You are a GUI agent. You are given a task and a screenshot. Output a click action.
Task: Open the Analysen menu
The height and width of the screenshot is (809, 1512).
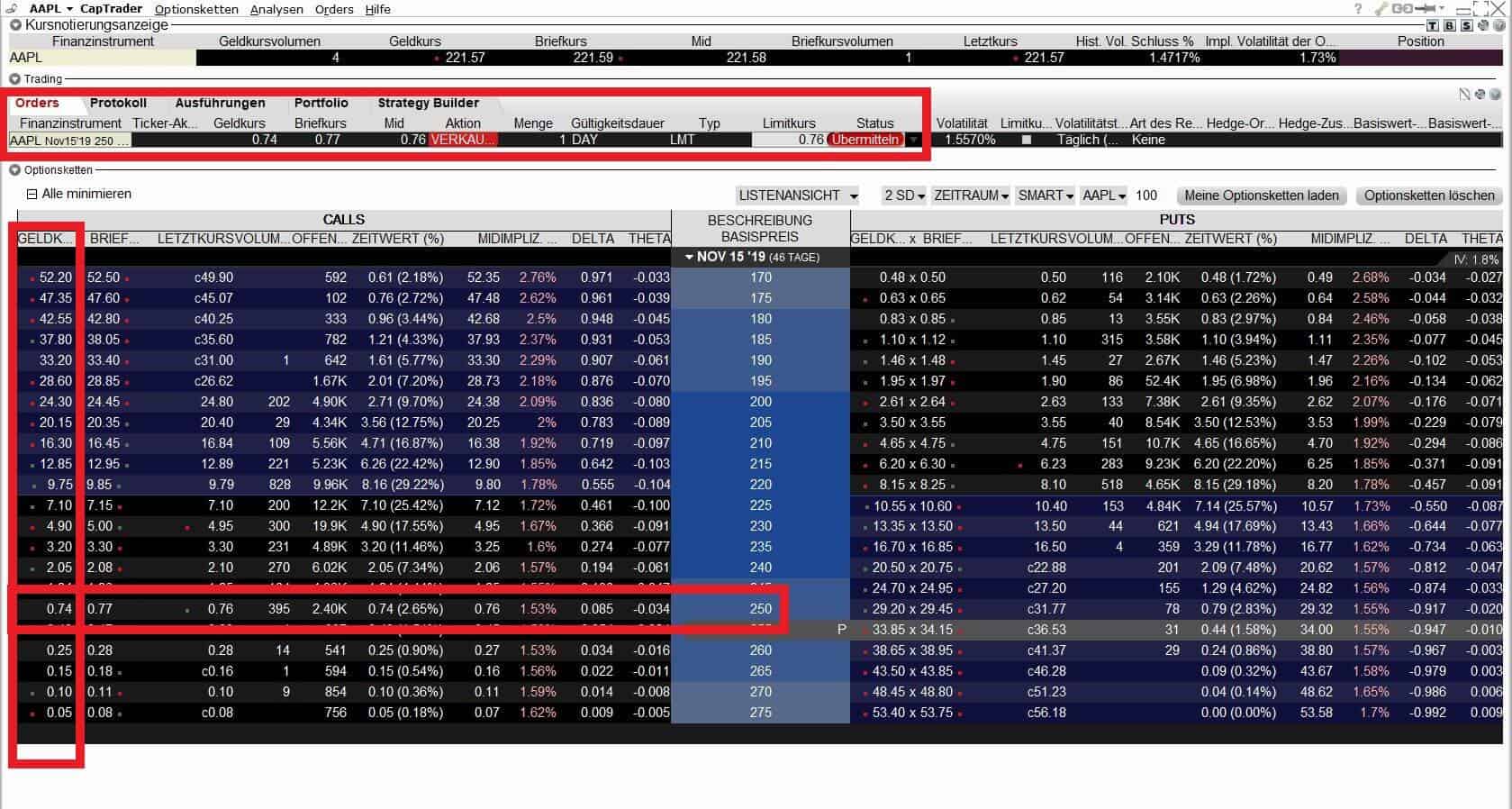pos(276,9)
